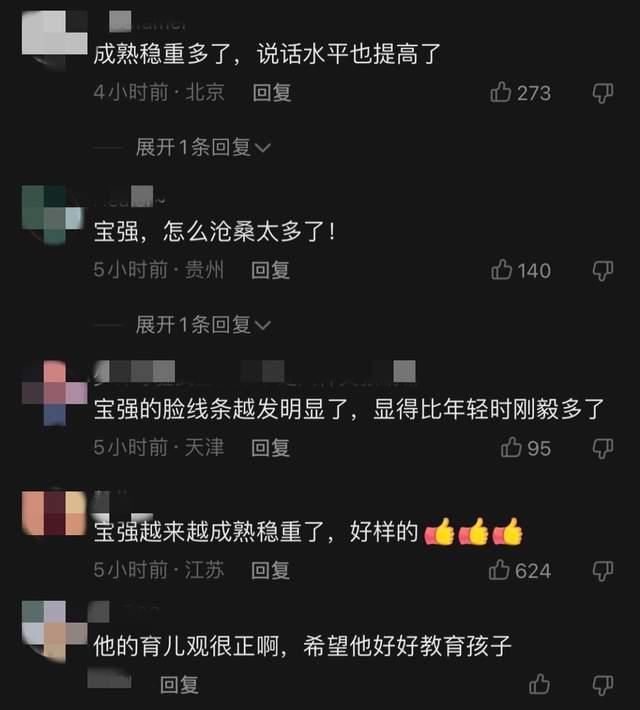This screenshot has height=710, width=640.
Task: Open the avatar of the first commenter
Action: [54, 38]
